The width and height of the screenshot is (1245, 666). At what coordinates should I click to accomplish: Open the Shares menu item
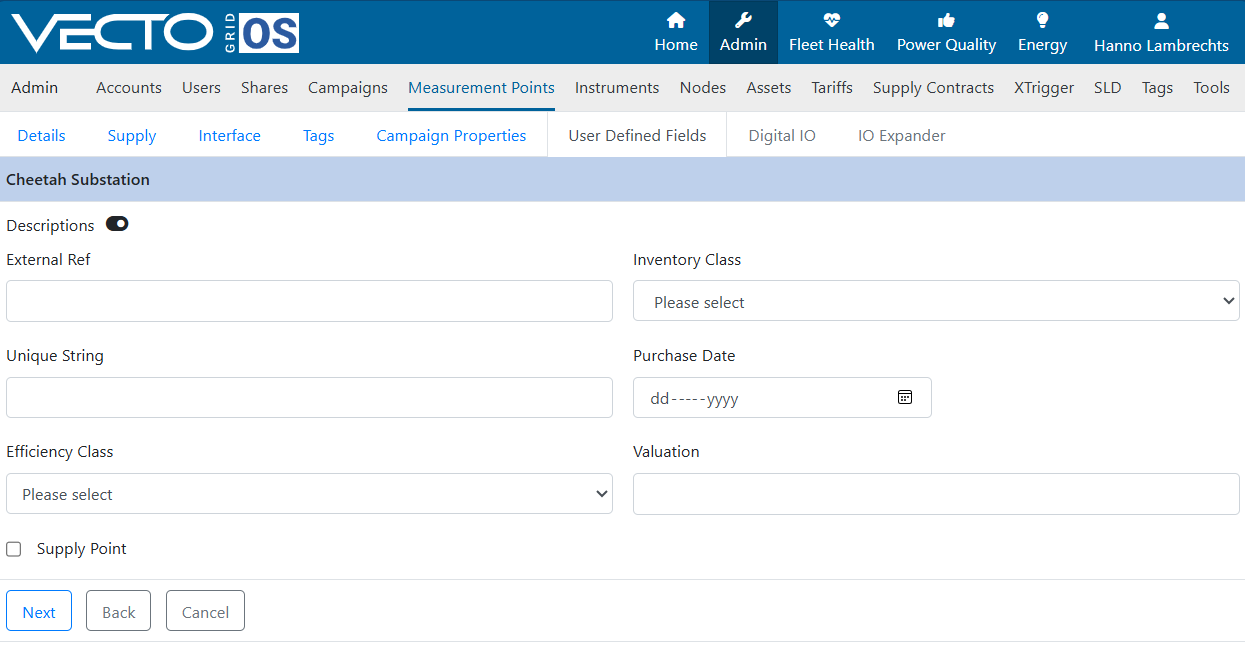point(264,88)
